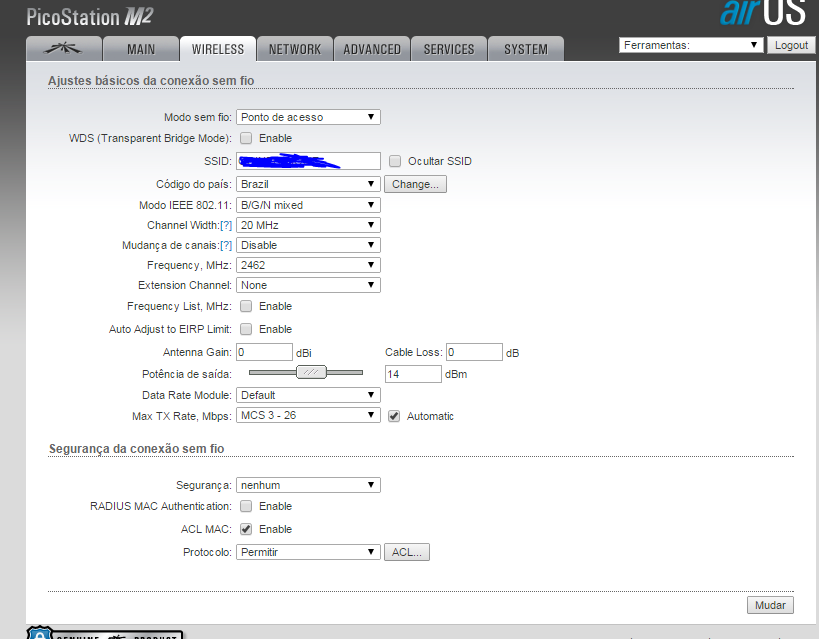The height and width of the screenshot is (639, 819).
Task: Open the Modo sem fio dropdown
Action: 308,117
